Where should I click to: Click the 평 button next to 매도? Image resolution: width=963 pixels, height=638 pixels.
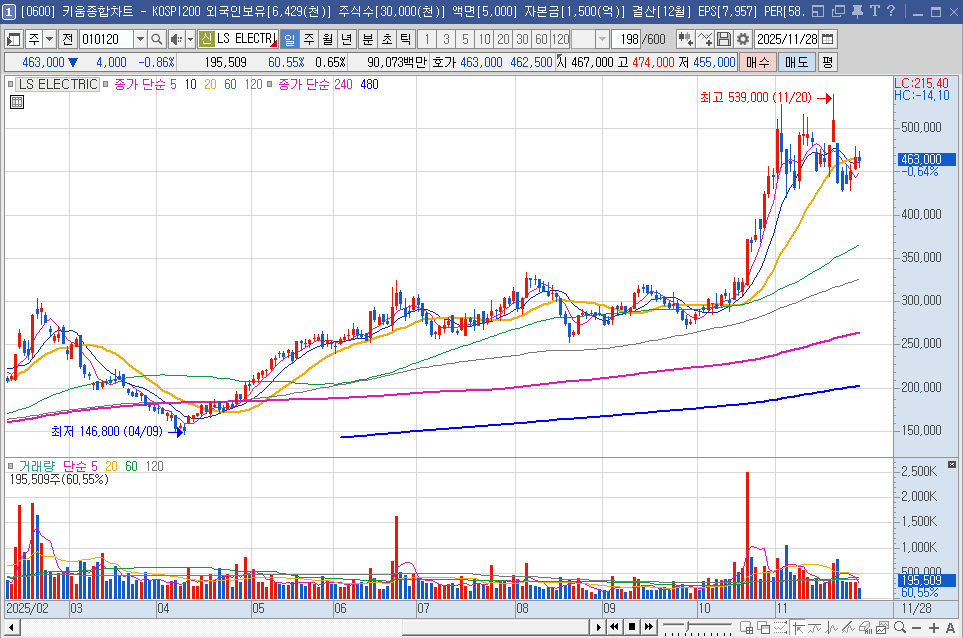click(x=827, y=62)
